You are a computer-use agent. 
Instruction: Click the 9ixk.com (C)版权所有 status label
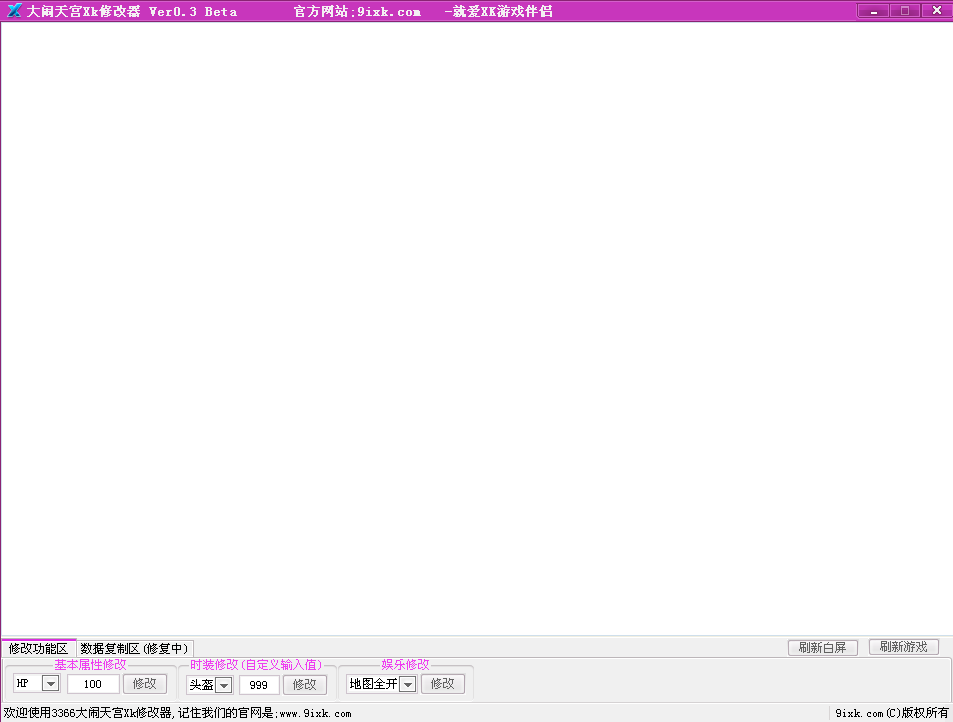(x=891, y=713)
